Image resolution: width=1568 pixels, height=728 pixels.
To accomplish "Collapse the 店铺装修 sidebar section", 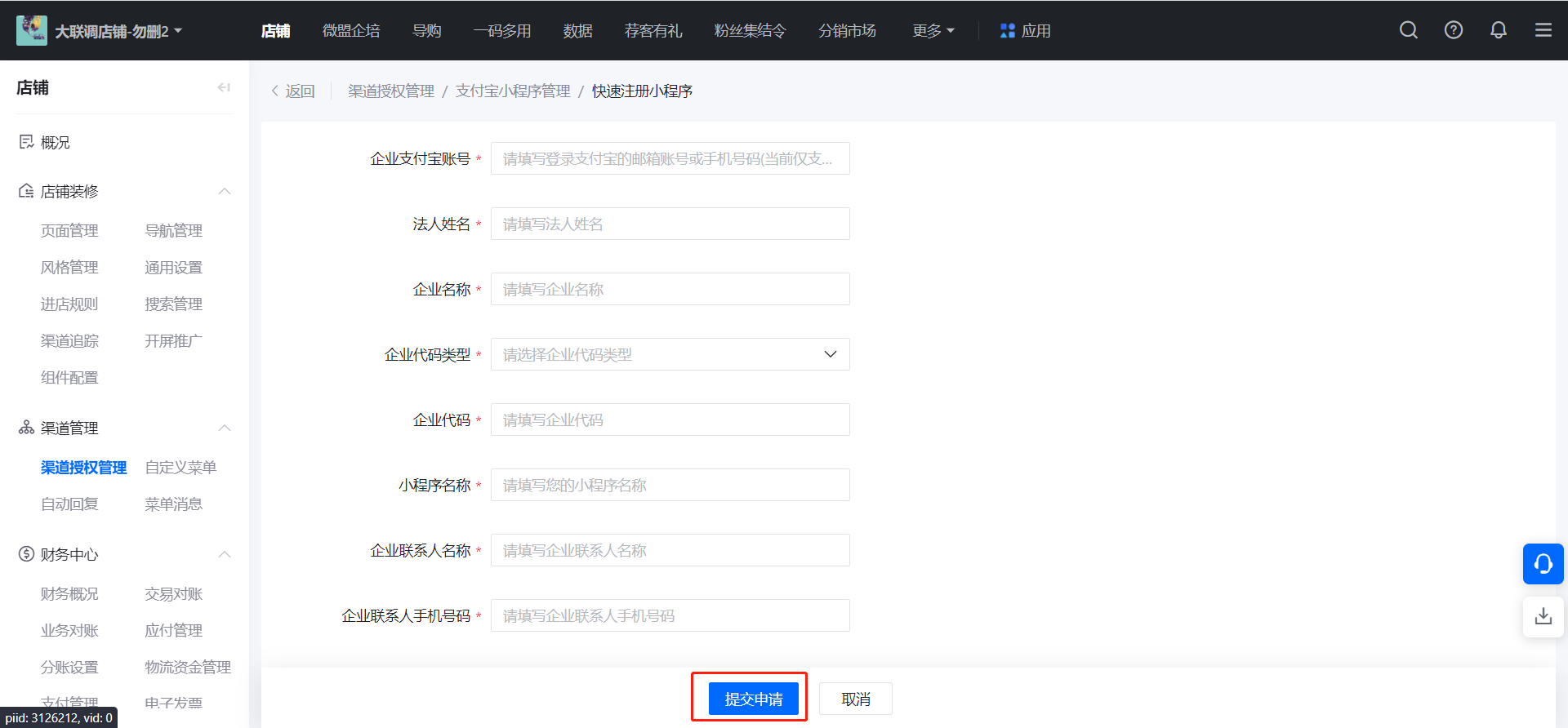I will tap(225, 191).
